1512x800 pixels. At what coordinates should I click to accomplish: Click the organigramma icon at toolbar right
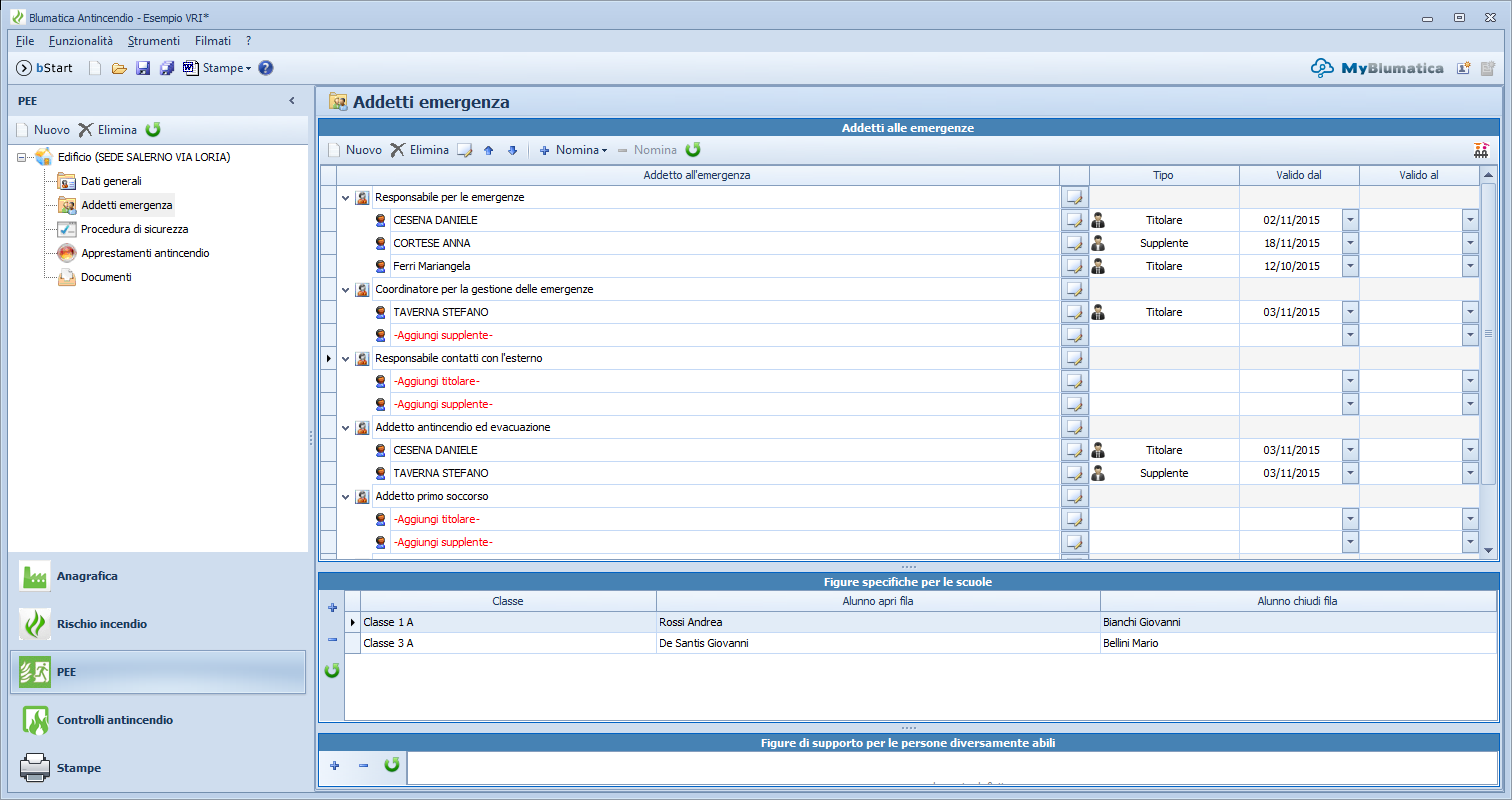click(1481, 150)
